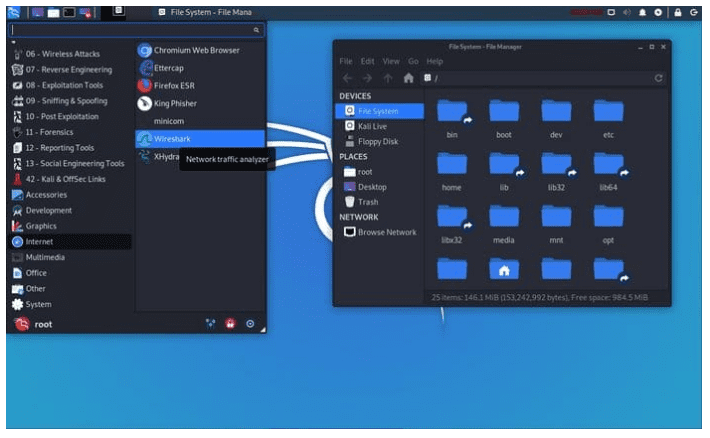710x438 pixels.
Task: Select the etc folder
Action: coord(608,119)
